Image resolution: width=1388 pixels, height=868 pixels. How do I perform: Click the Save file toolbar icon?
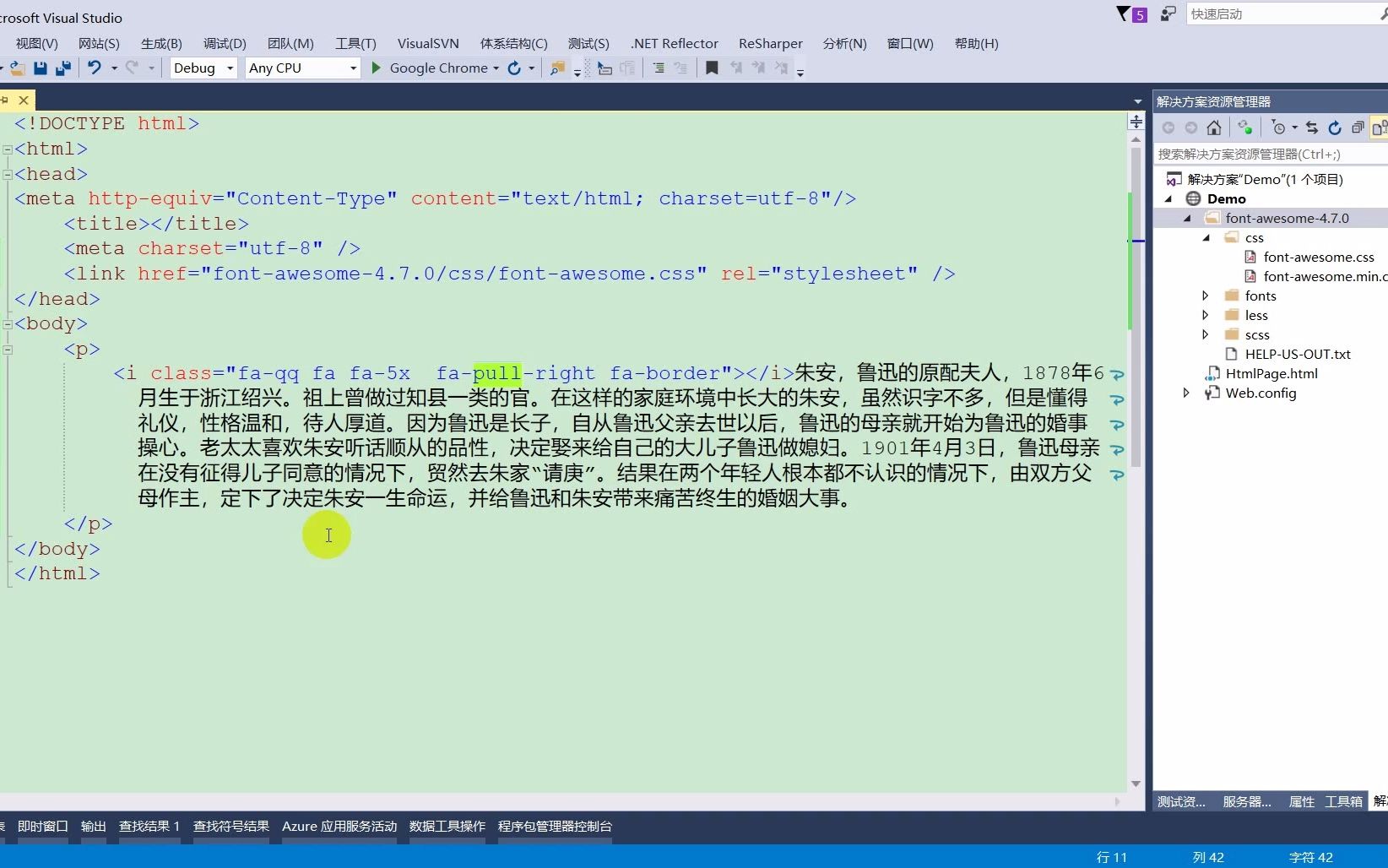tap(40, 68)
